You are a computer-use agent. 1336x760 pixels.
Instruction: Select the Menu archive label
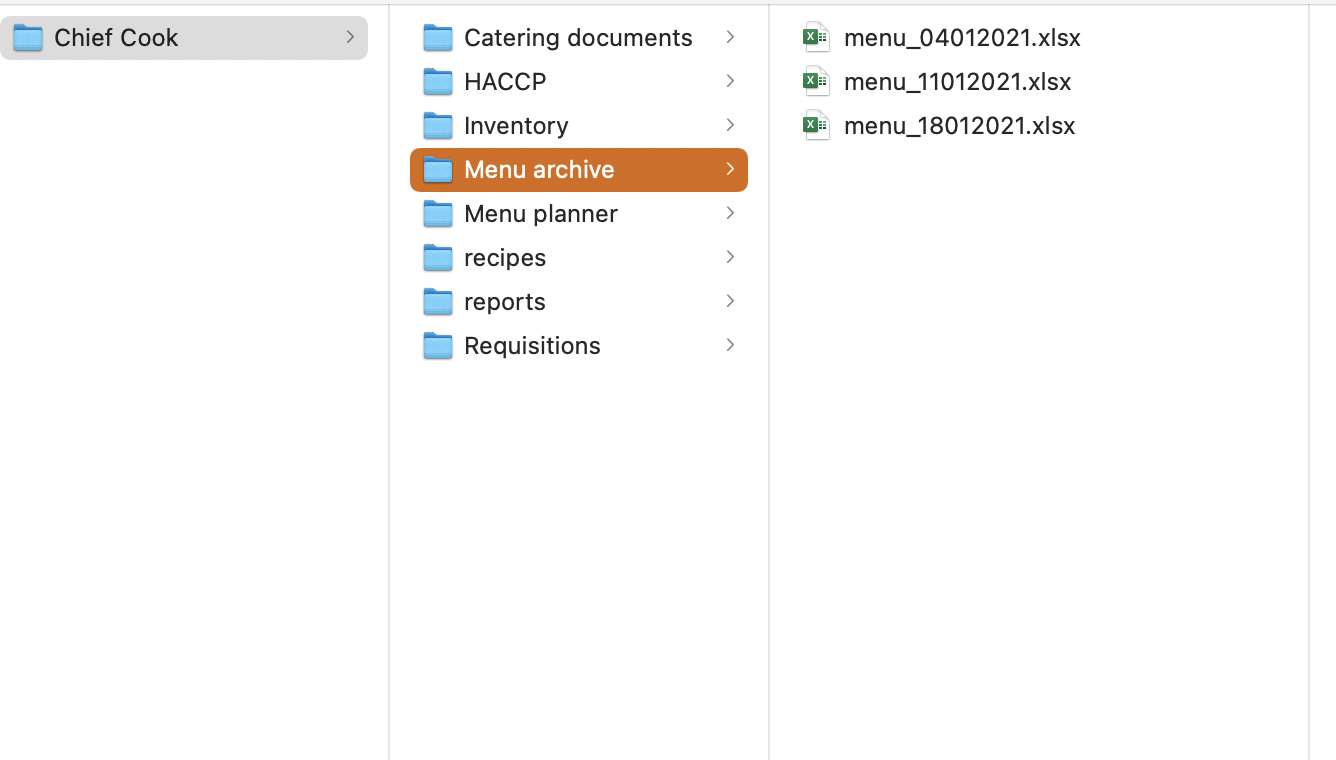pyautogui.click(x=539, y=170)
